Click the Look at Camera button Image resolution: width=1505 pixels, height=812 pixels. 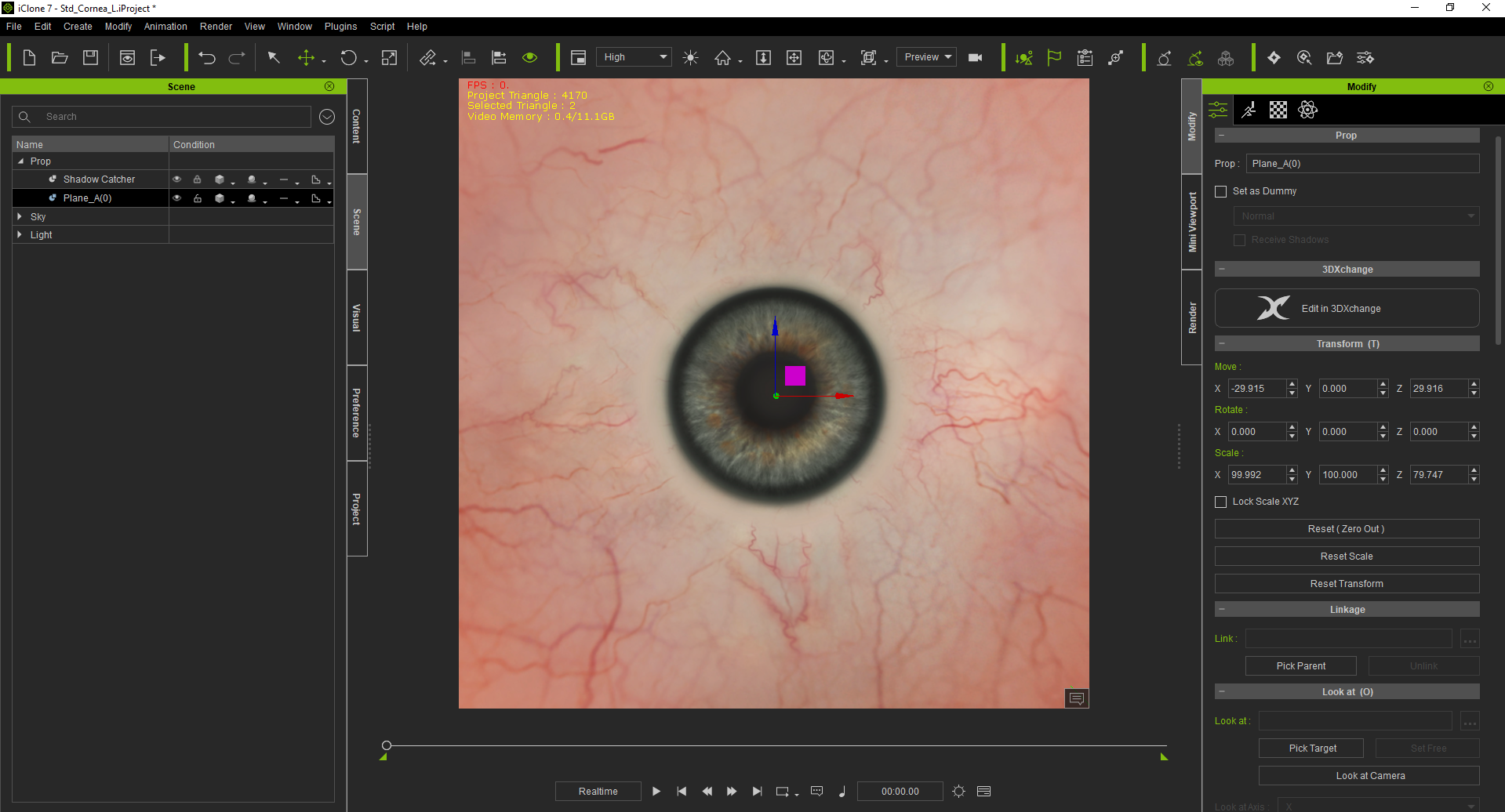click(1369, 776)
